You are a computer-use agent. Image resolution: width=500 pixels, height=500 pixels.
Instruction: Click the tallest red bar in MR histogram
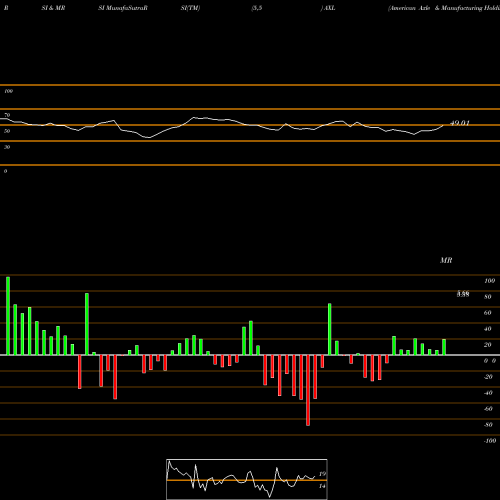click(x=308, y=390)
